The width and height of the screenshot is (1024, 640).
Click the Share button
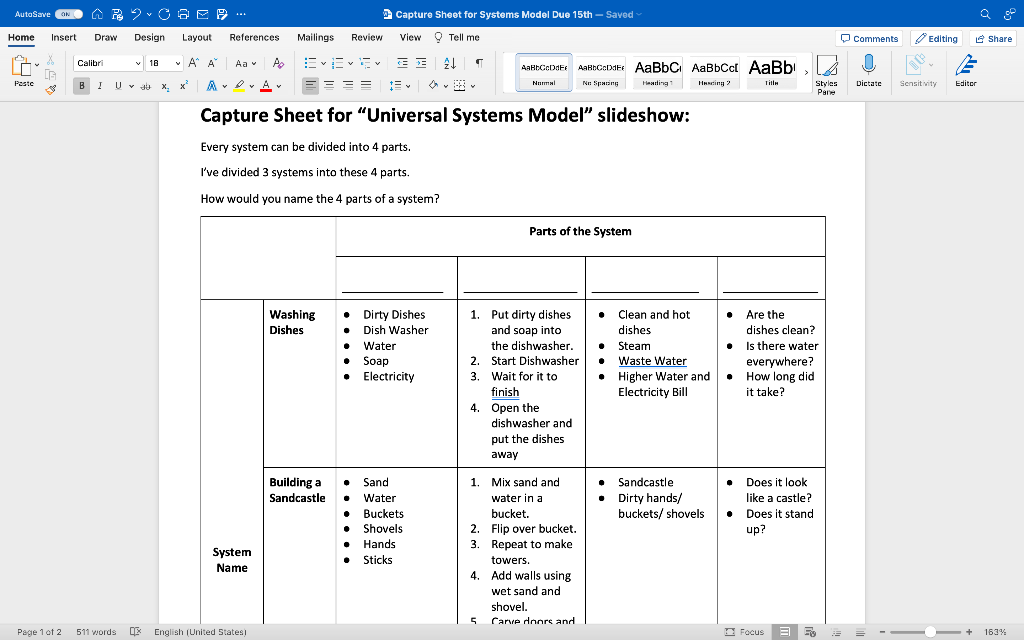coord(993,39)
